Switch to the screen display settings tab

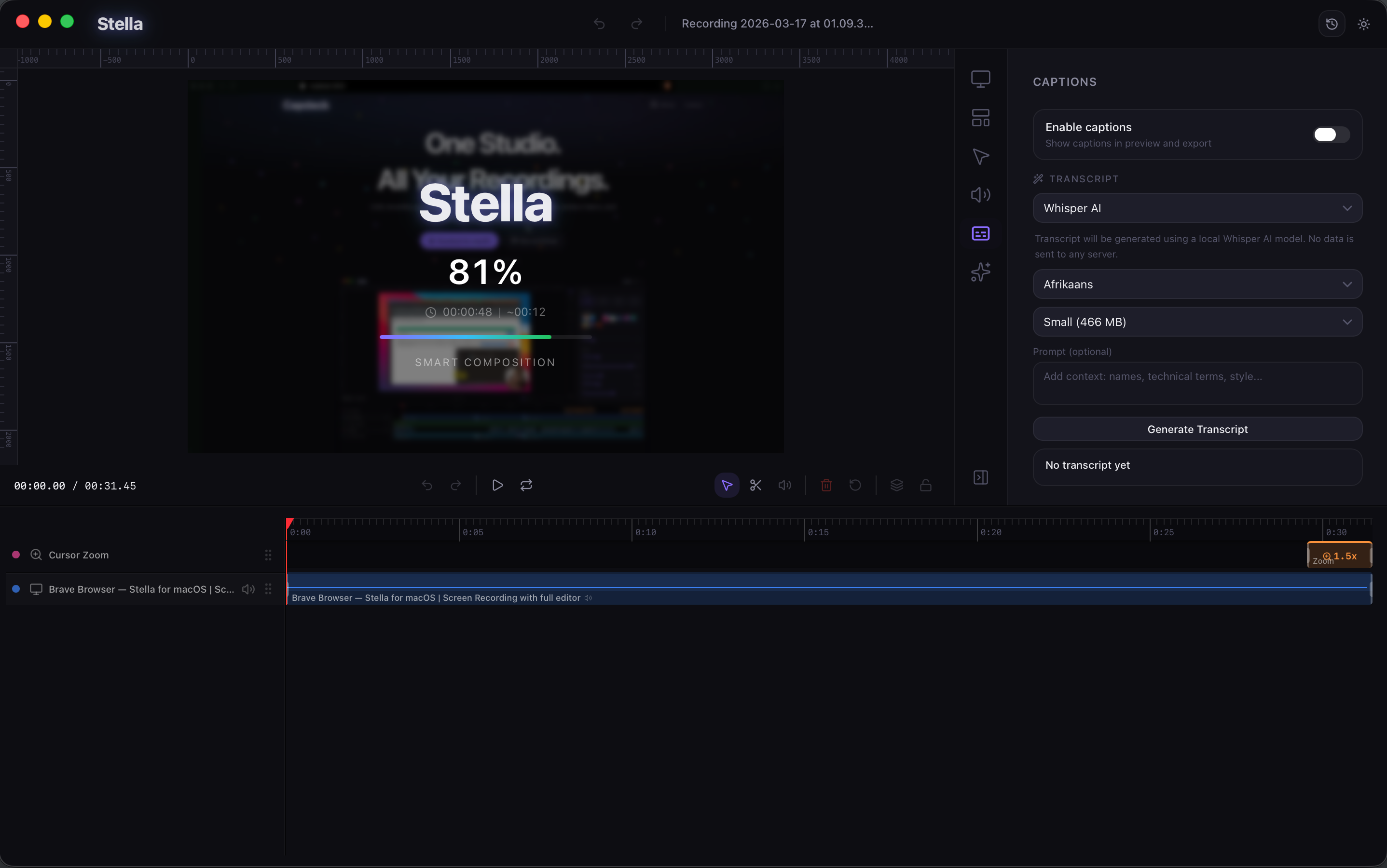[x=980, y=79]
